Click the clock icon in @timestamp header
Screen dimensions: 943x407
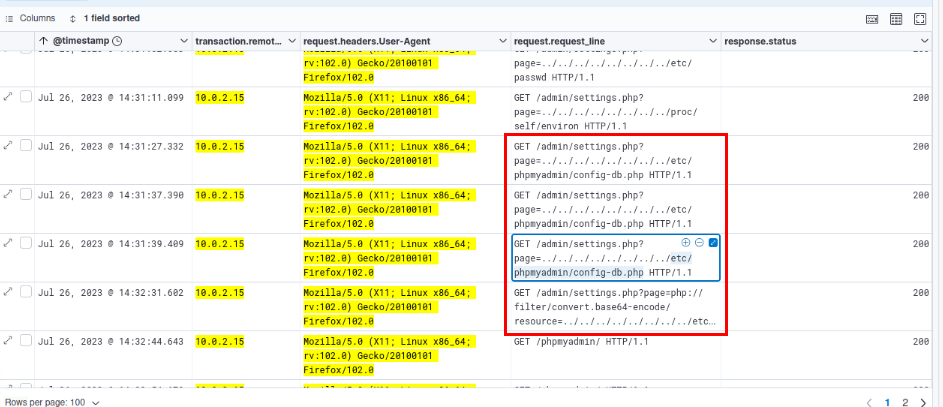point(117,41)
